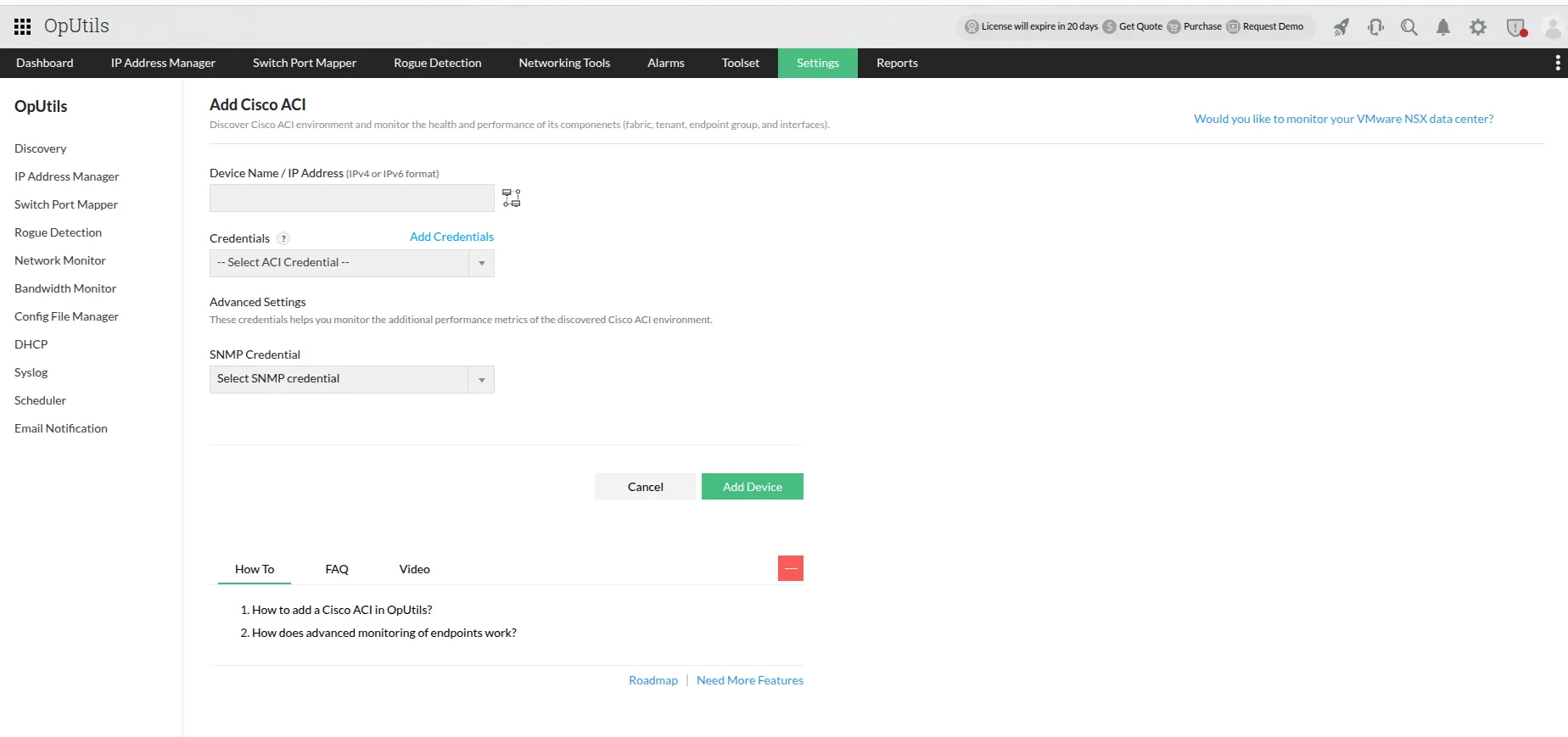Click the 'Add Cisco ACI' page heading
The width and height of the screenshot is (1568, 737).
point(258,104)
